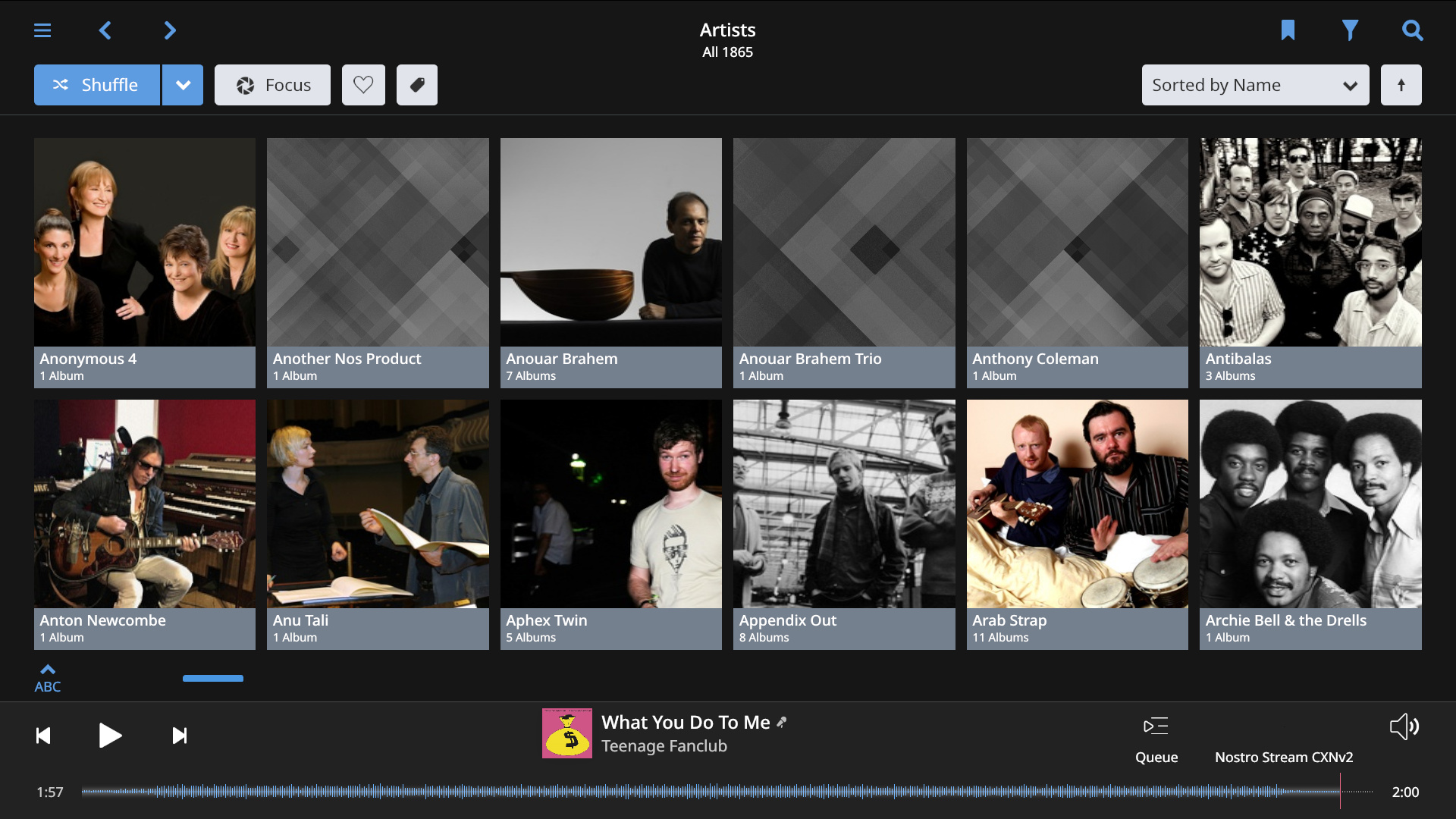Open the Anthony Coleman artist tile
Viewport: 1456px width, 819px height.
coord(1078,262)
